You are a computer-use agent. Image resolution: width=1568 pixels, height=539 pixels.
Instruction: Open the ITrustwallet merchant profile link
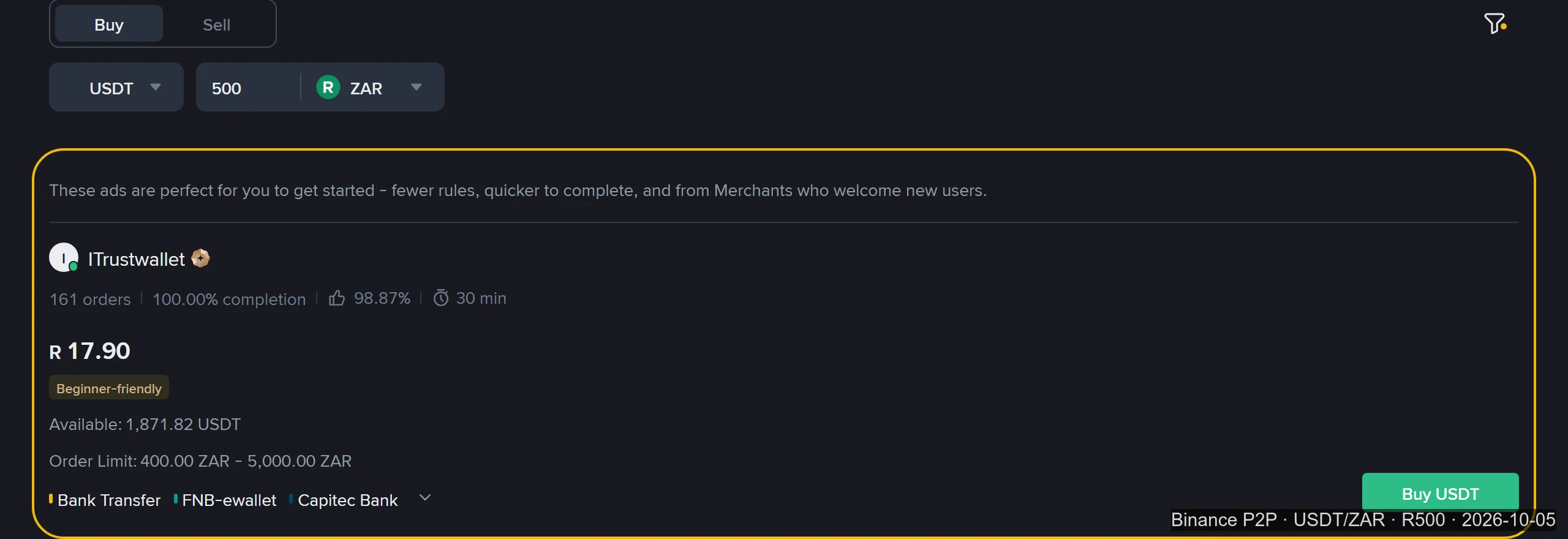pos(137,259)
